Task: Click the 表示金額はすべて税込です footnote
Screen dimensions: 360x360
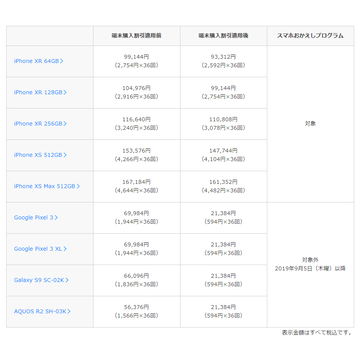Action: pos(317,333)
